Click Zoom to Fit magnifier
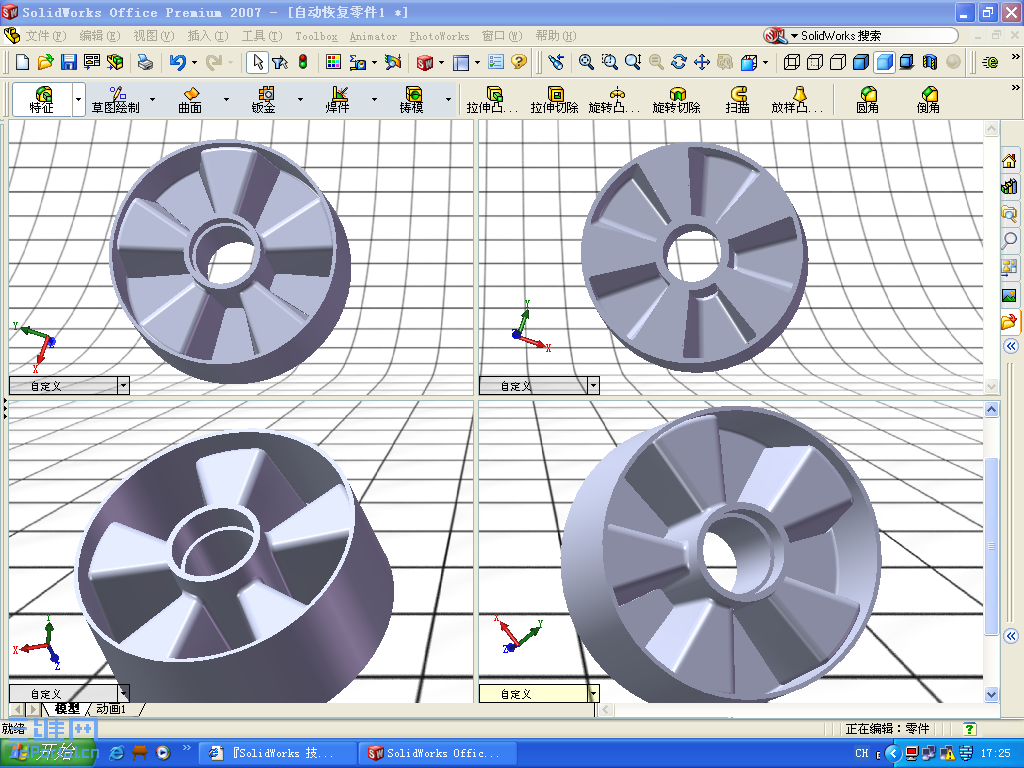Viewport: 1024px width, 768px height. click(586, 62)
